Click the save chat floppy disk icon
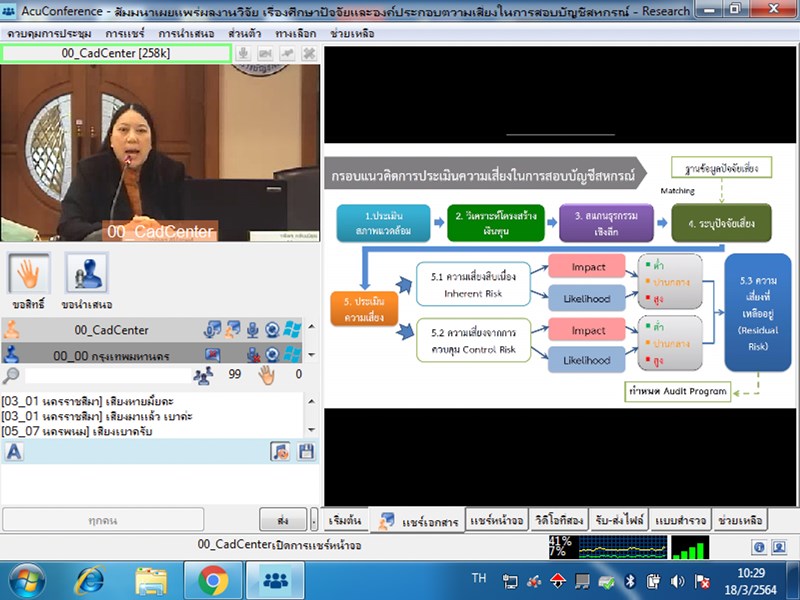 coord(306,452)
